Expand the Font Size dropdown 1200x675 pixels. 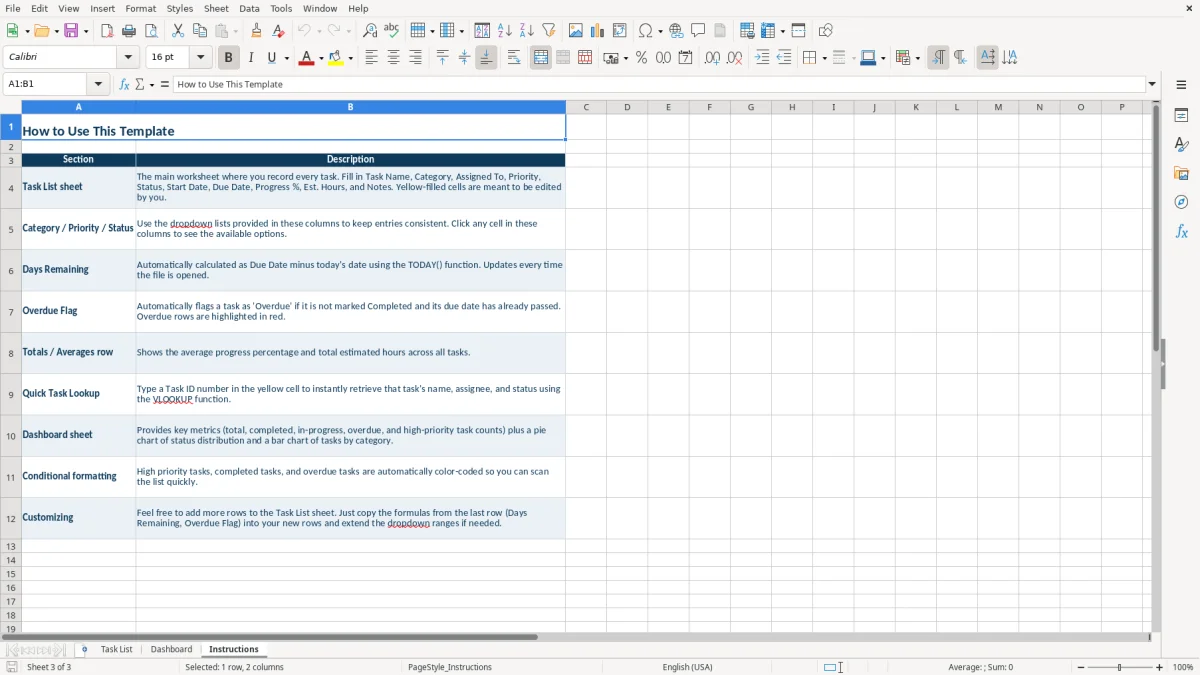tap(200, 58)
